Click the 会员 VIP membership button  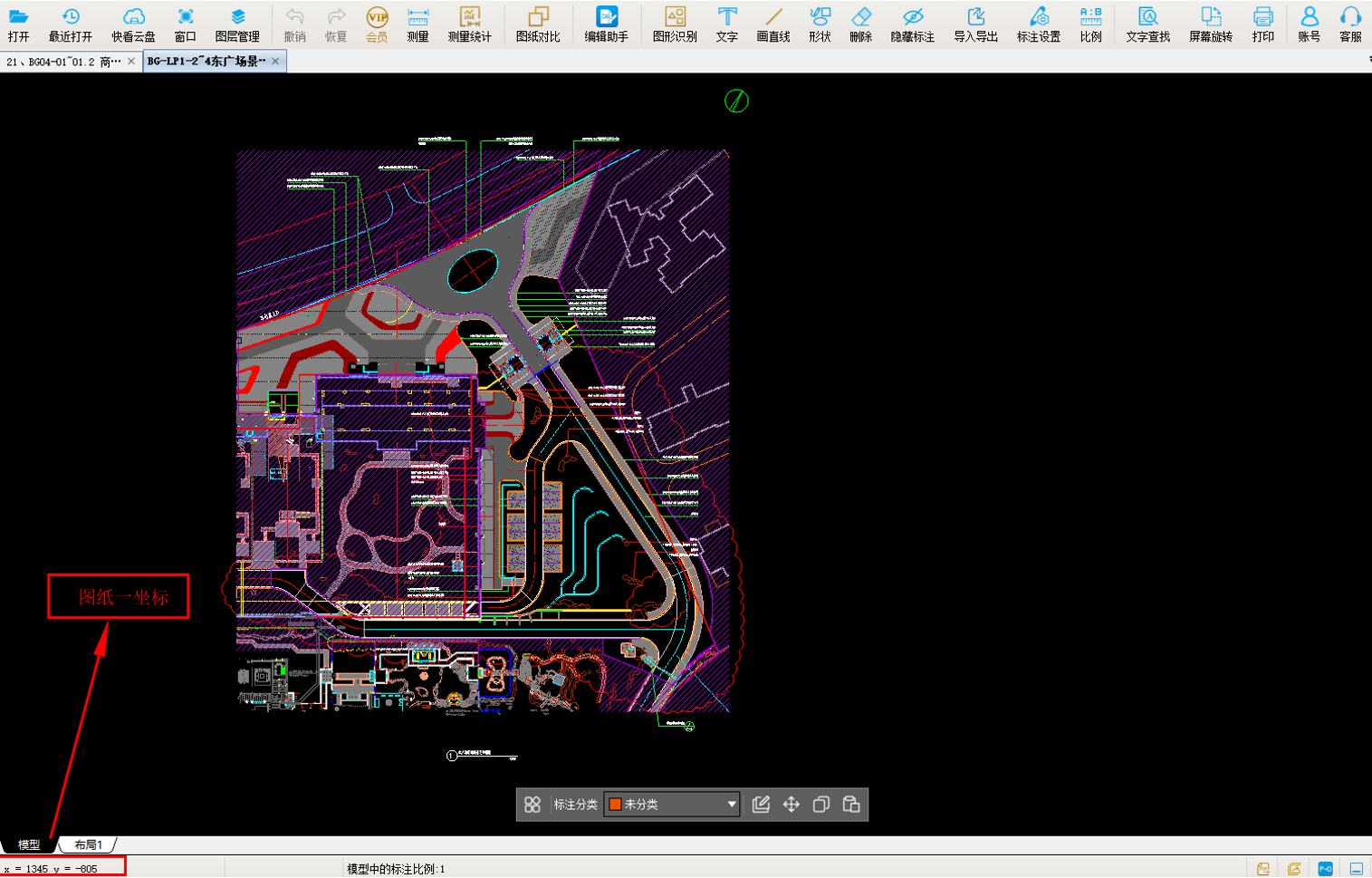[x=377, y=24]
